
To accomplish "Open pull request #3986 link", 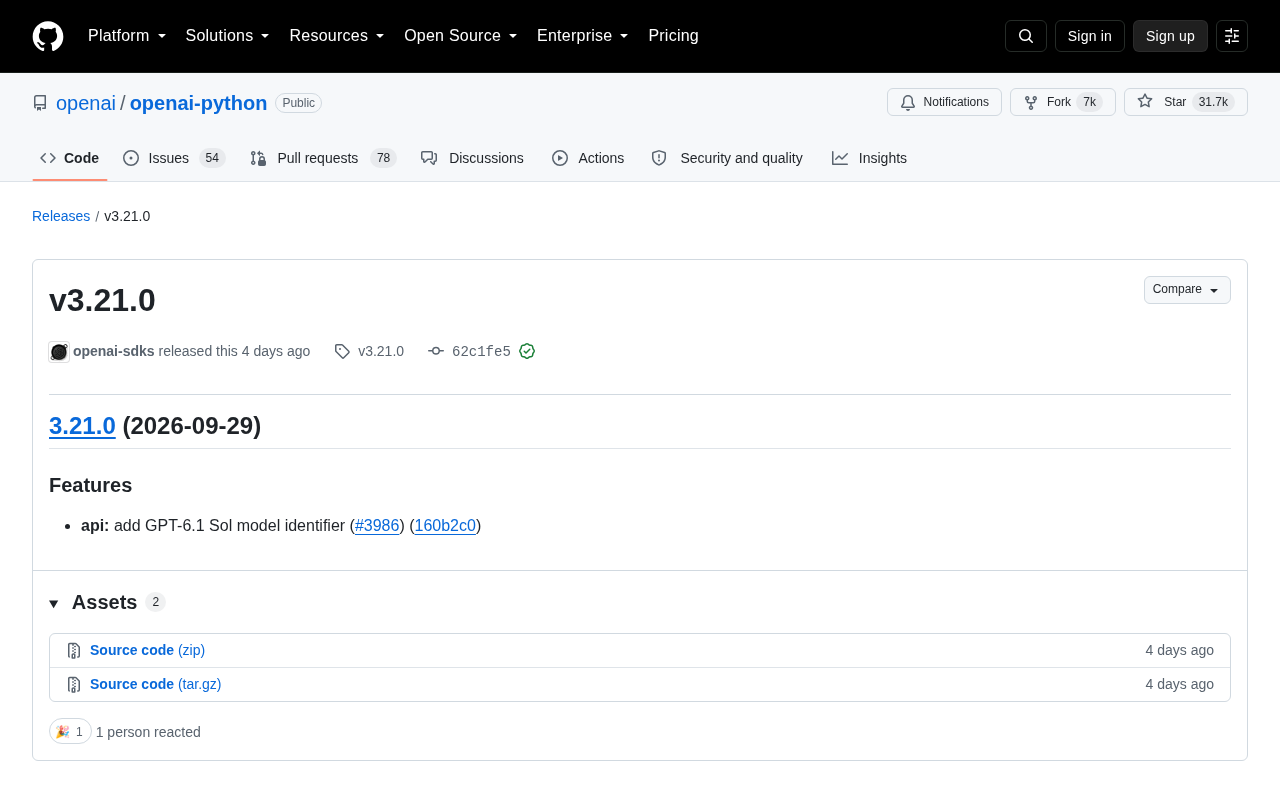I will click(377, 526).
